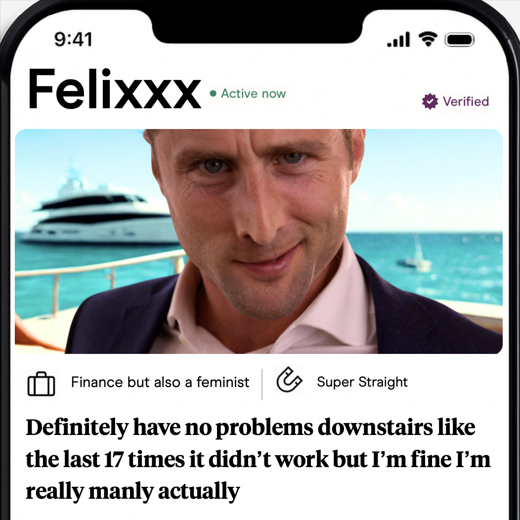The height and width of the screenshot is (520, 520).
Task: Tap the Wi-Fi status icon
Action: (428, 39)
